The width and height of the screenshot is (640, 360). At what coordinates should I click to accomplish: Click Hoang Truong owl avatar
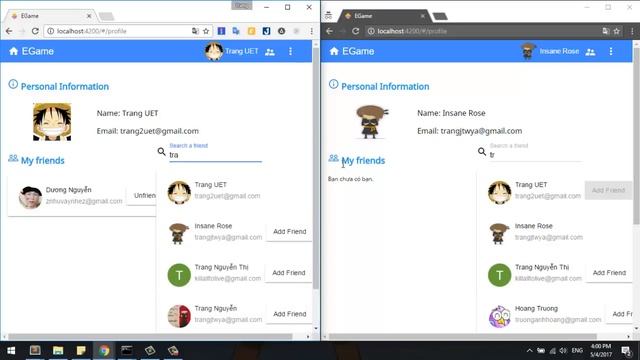point(500,316)
